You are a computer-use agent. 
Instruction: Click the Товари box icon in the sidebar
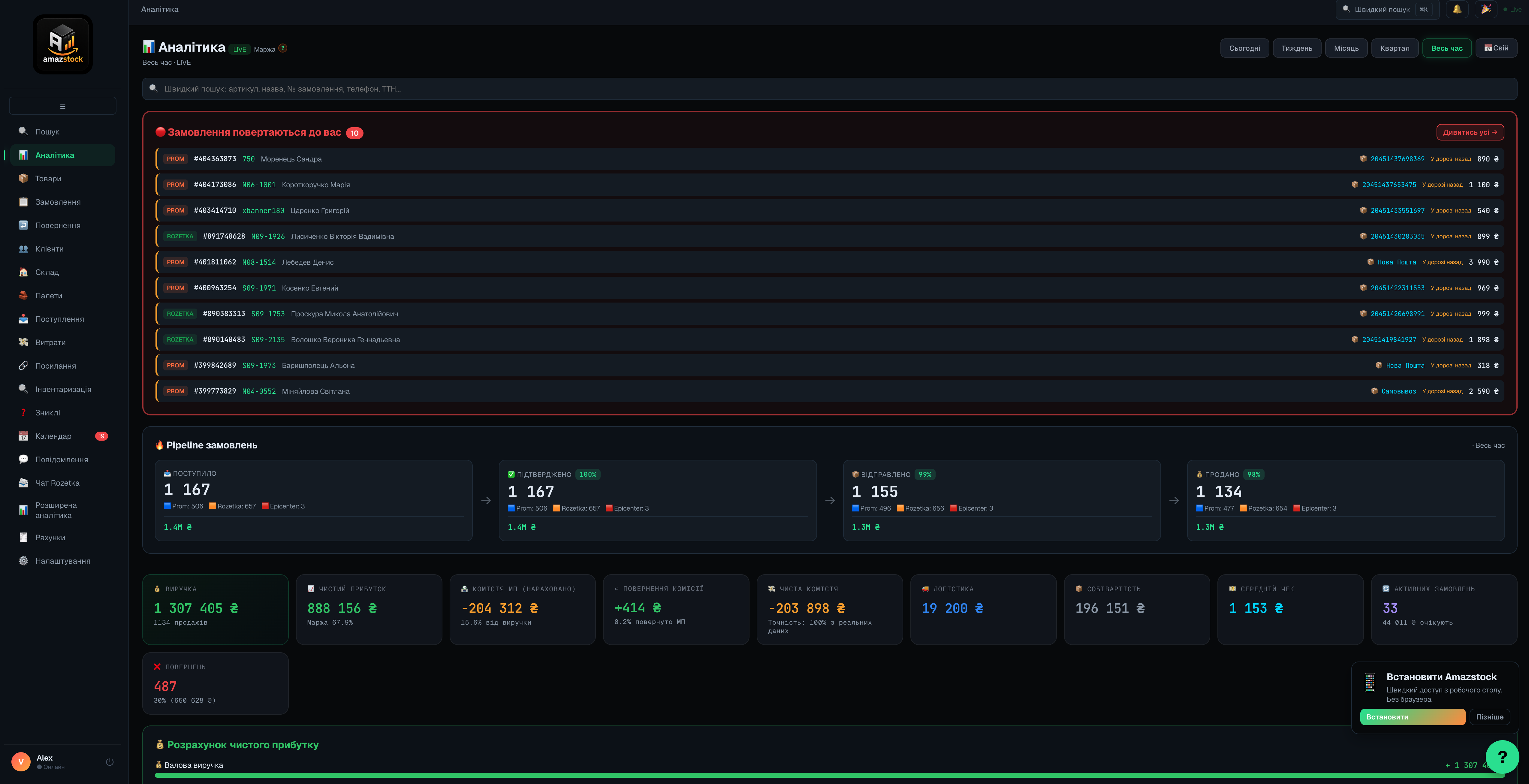click(23, 178)
